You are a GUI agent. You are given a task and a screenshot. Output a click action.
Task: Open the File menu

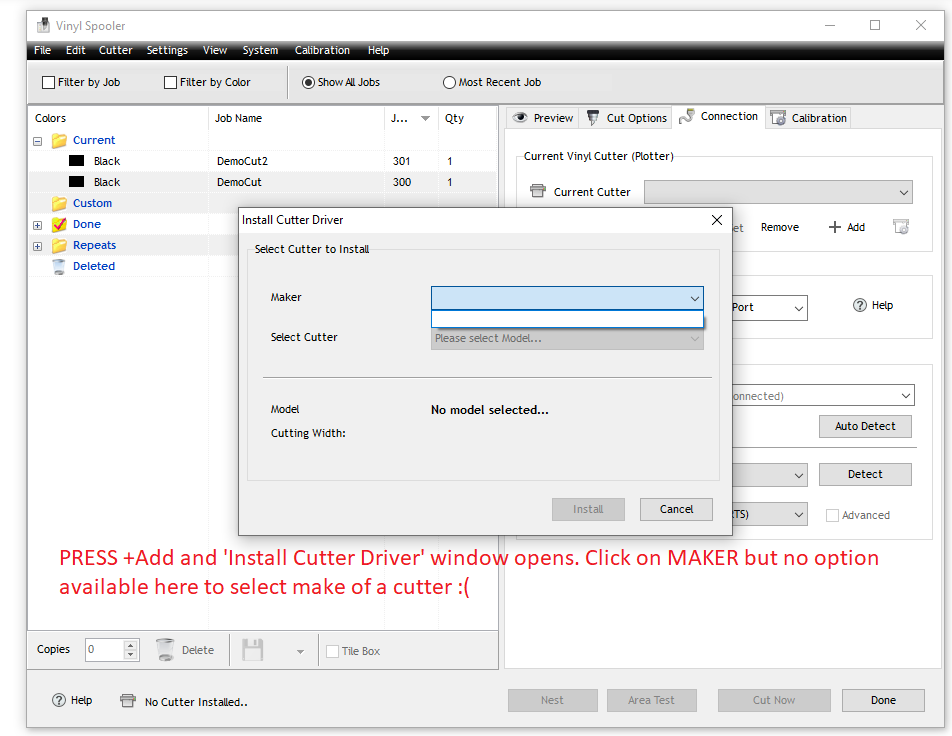42,50
